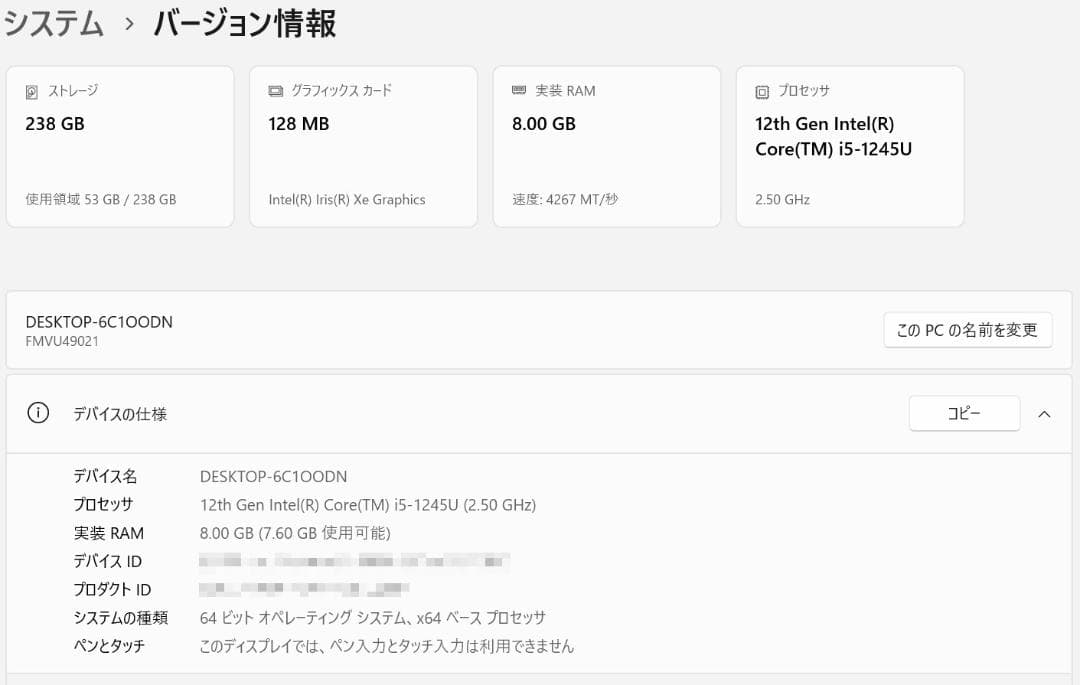Click the info icon beside デバイスの仕様

click(38, 413)
